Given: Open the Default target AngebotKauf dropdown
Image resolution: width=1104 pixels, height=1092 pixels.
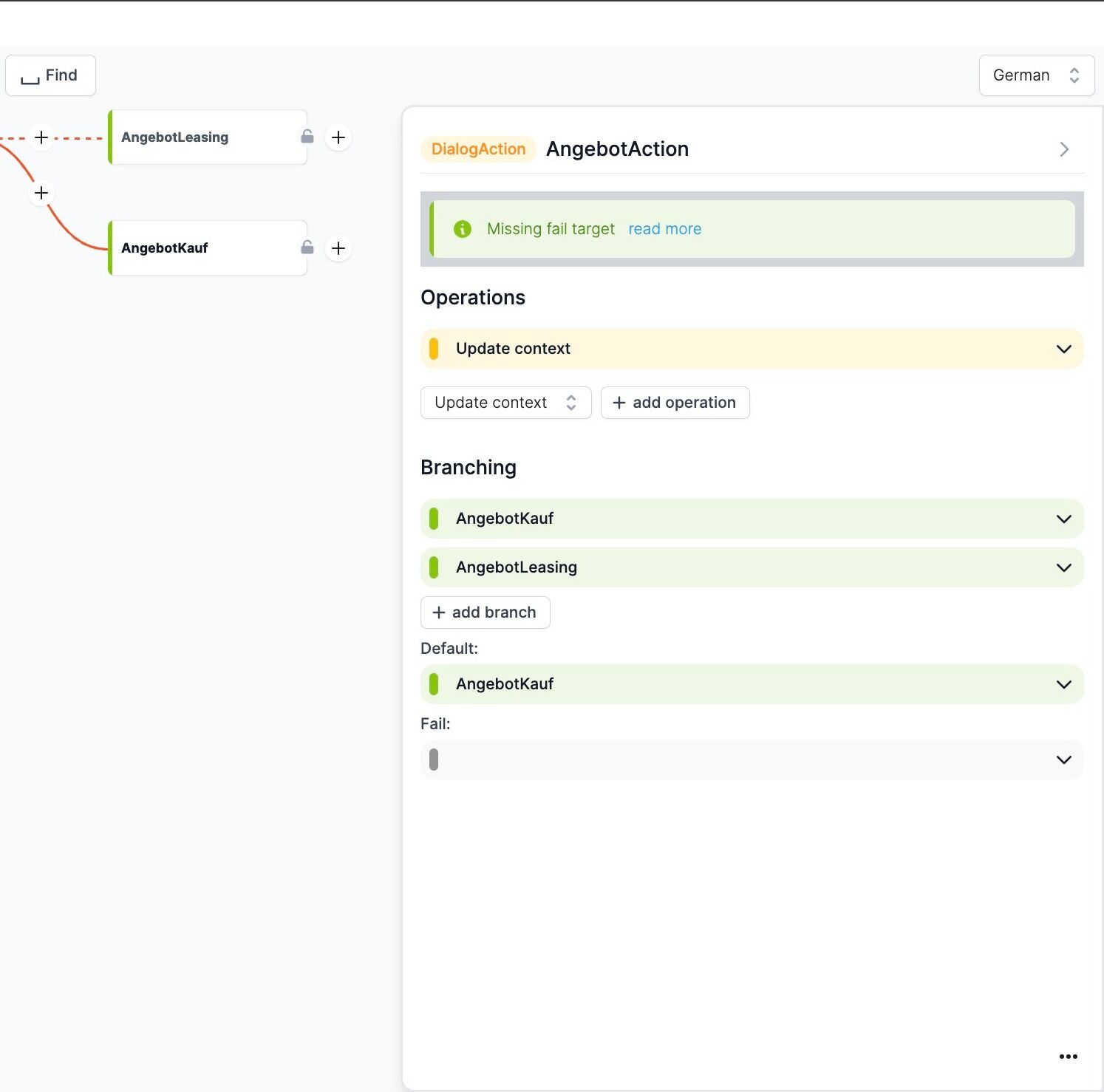Looking at the screenshot, I should pos(752,684).
